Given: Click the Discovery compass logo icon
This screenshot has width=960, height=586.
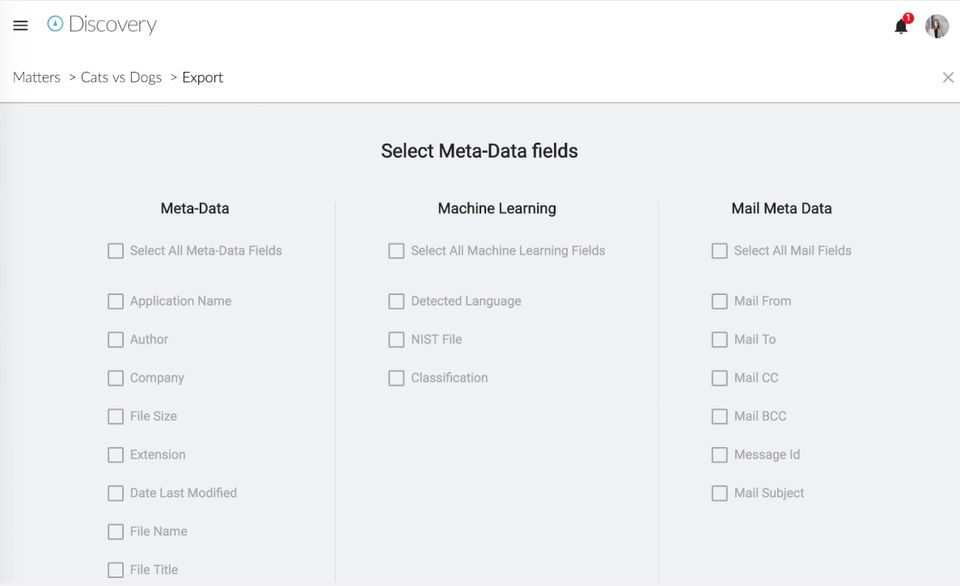Looking at the screenshot, I should tap(55, 24).
